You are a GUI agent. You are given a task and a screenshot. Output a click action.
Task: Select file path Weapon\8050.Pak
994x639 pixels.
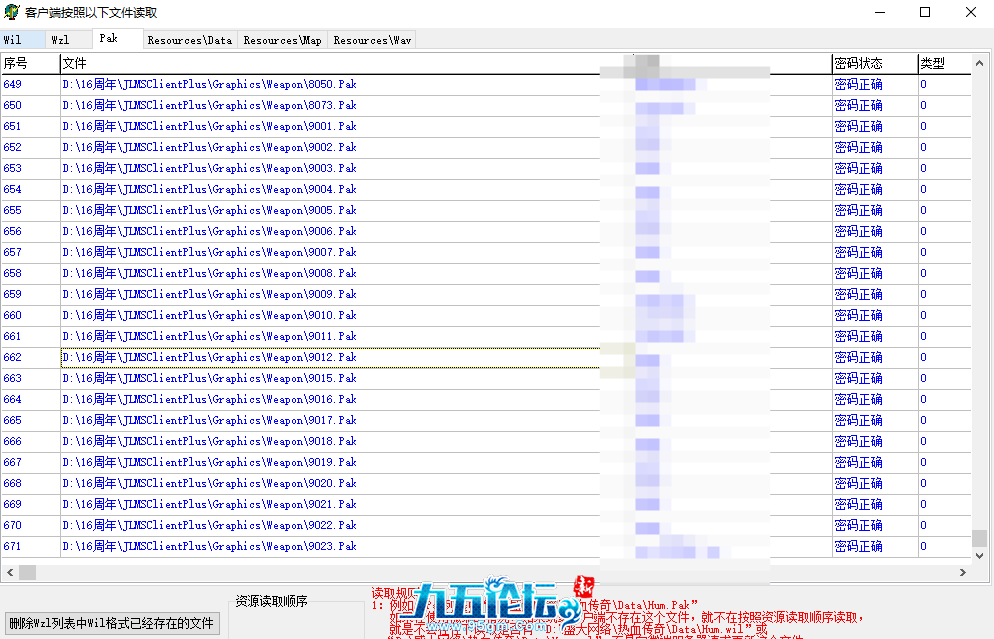point(209,84)
